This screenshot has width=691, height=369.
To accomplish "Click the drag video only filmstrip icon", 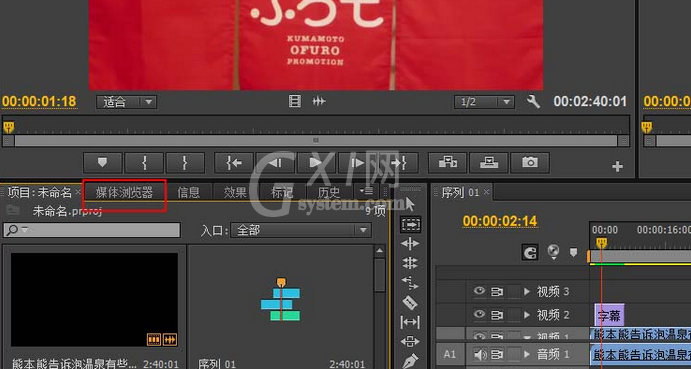I will click(295, 102).
